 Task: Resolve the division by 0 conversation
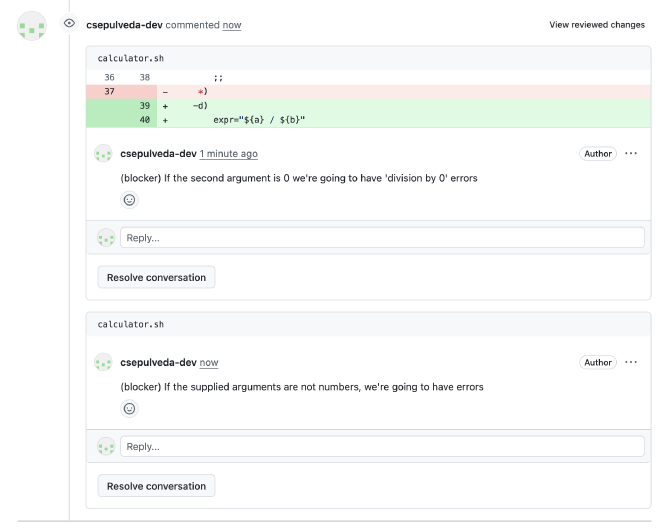(x=156, y=277)
